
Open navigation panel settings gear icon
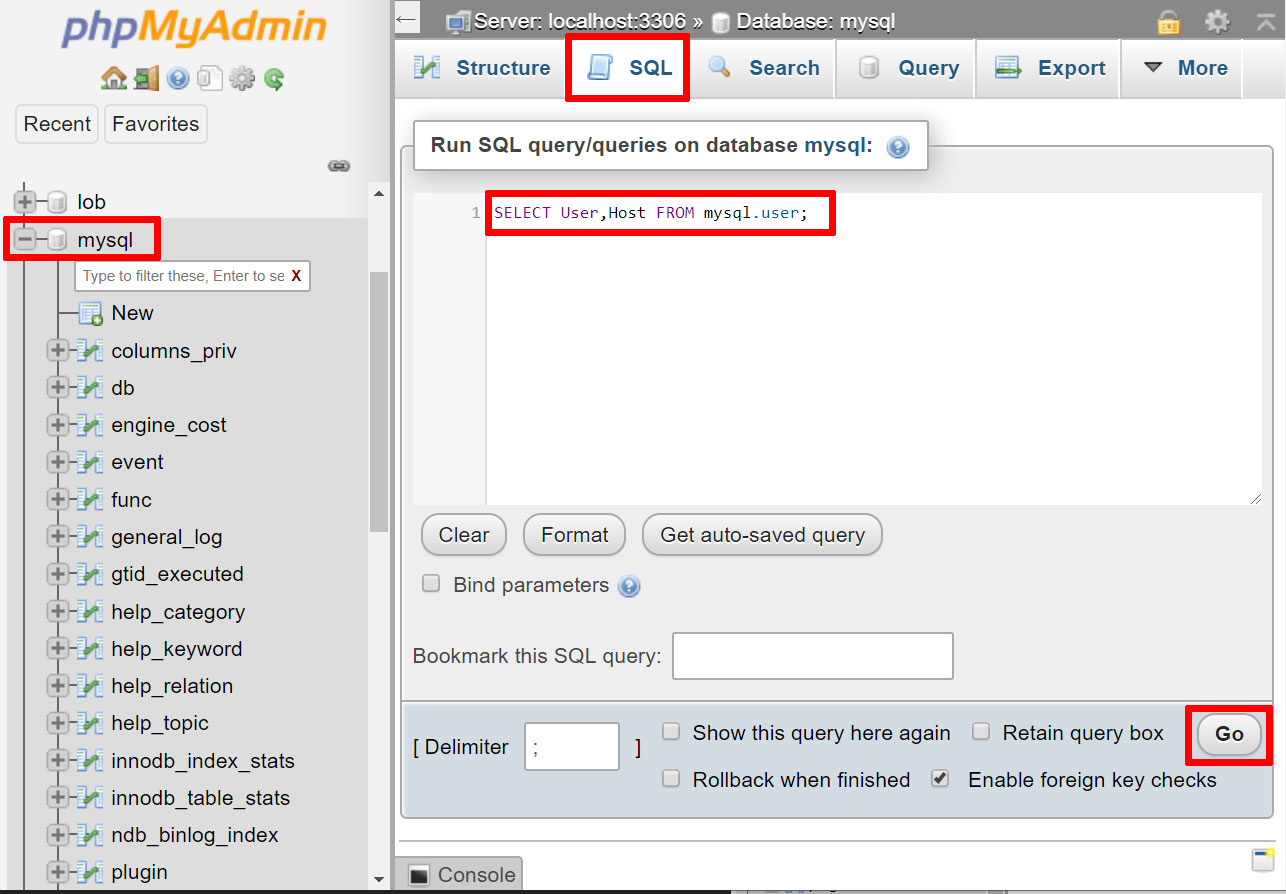point(242,78)
